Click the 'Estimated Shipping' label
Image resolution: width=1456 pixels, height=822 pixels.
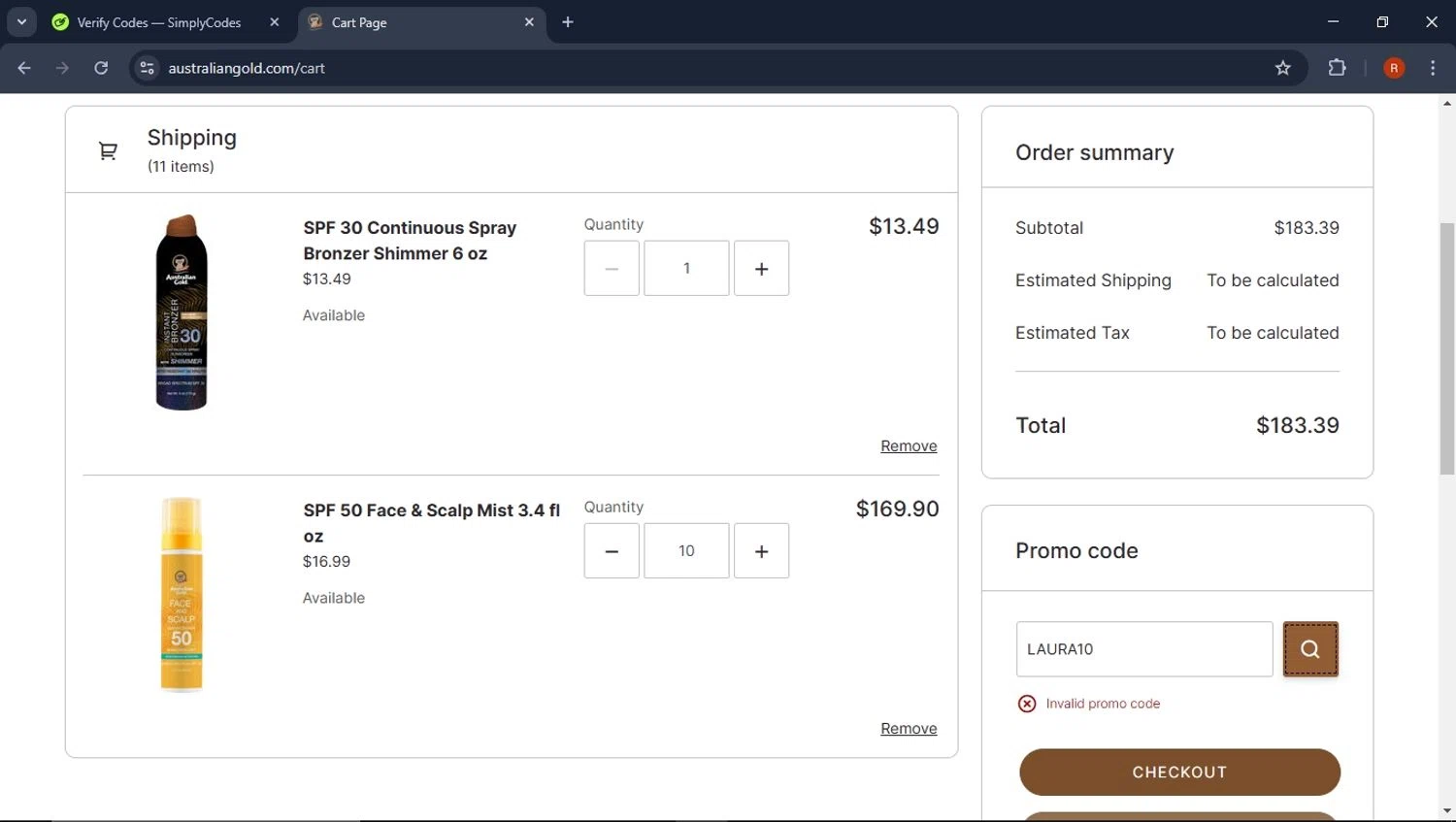(x=1093, y=280)
